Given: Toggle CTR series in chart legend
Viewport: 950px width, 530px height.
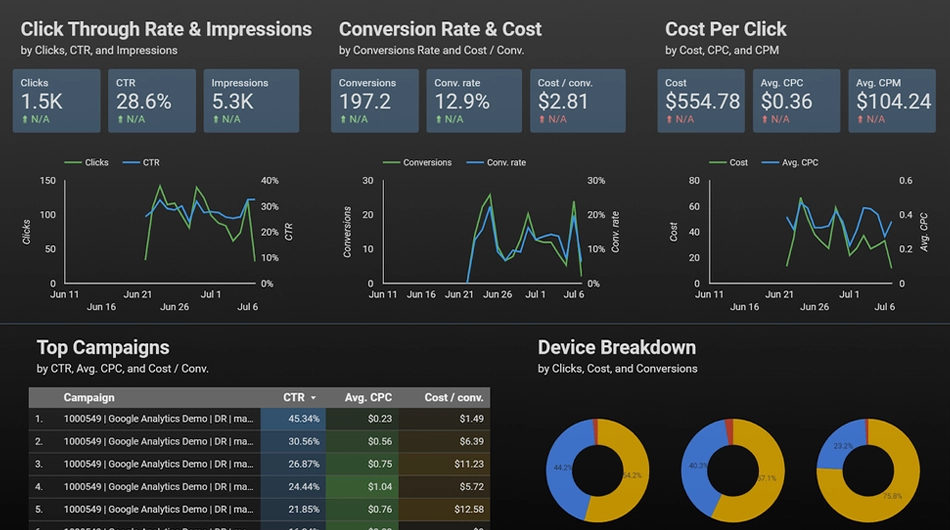Looking at the screenshot, I should 141,162.
